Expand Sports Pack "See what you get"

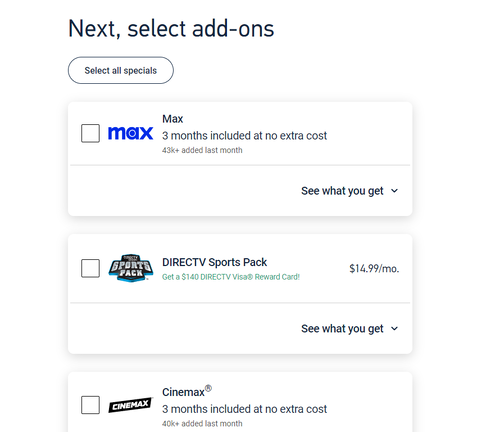(349, 329)
